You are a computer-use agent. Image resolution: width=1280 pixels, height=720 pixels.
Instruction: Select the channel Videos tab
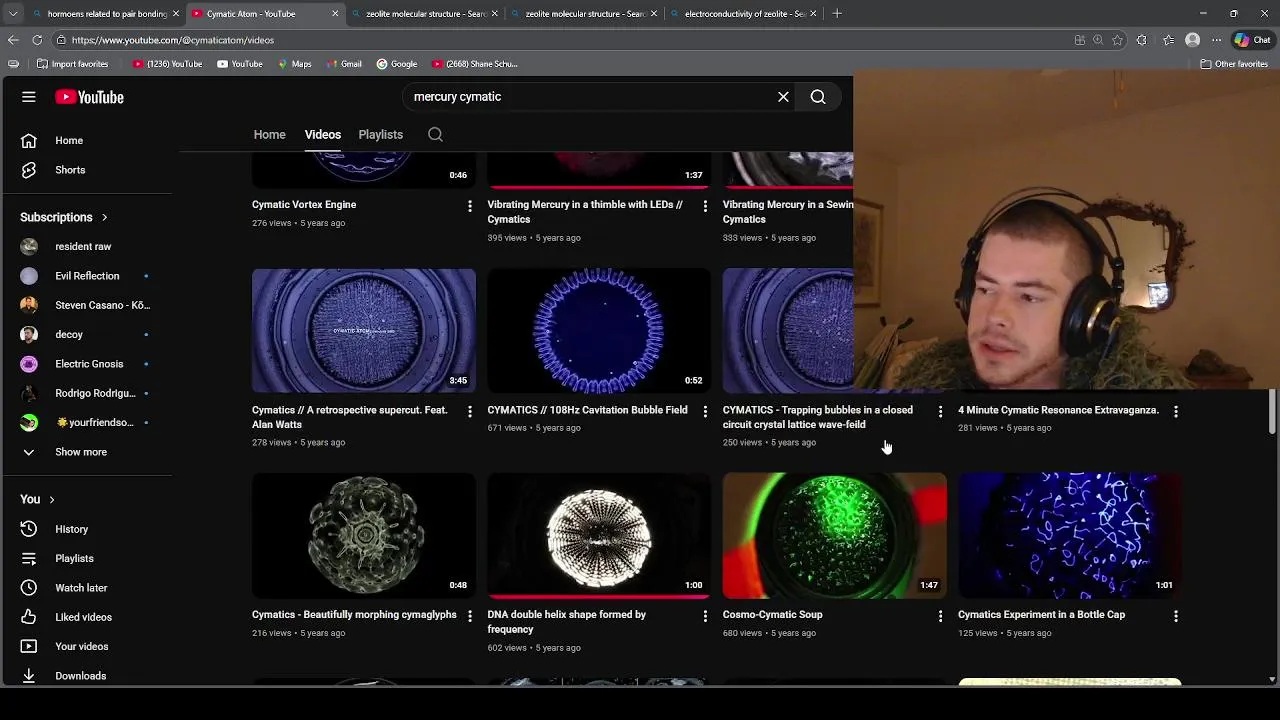322,134
